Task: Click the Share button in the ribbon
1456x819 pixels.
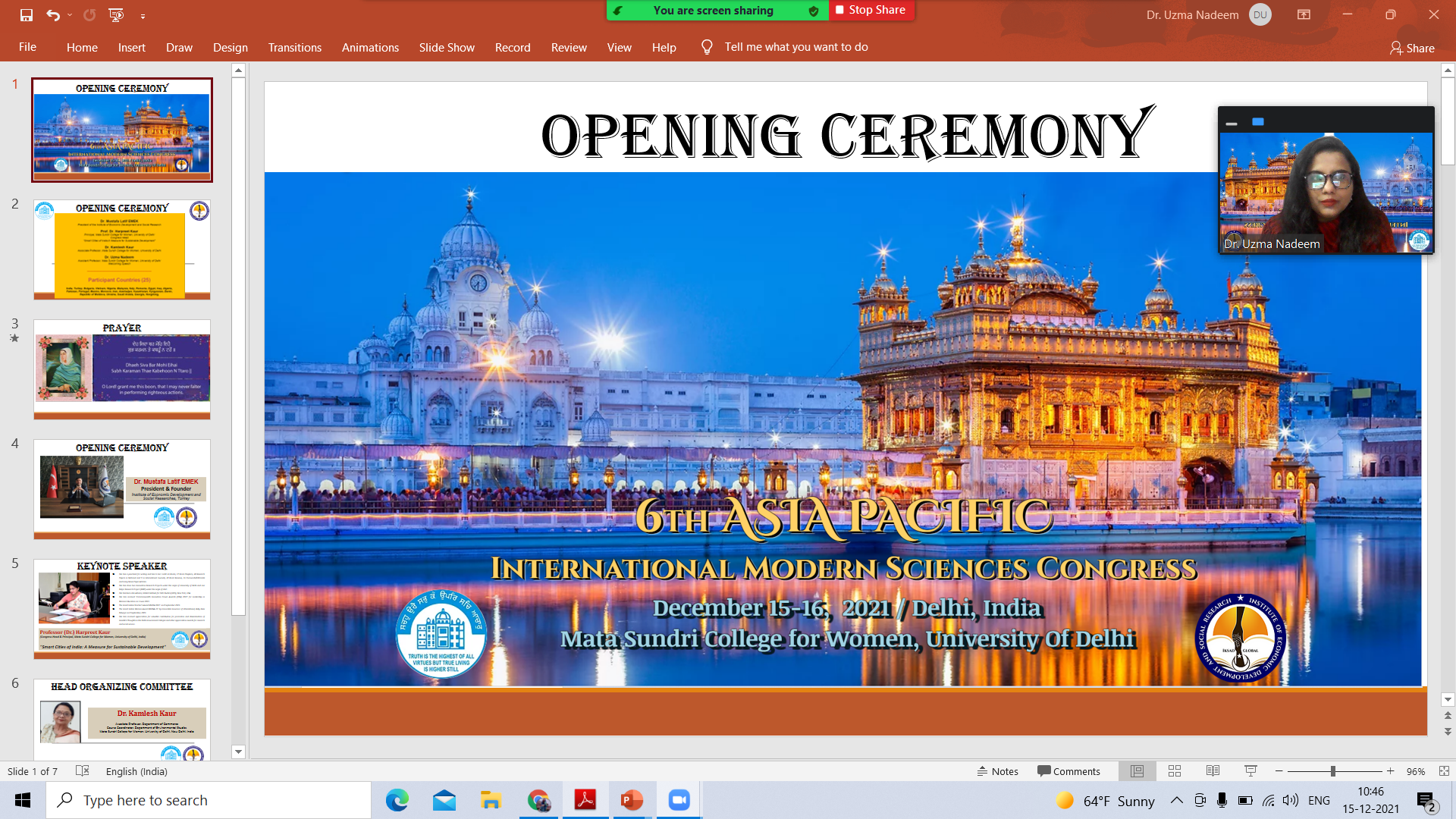Action: point(1412,48)
